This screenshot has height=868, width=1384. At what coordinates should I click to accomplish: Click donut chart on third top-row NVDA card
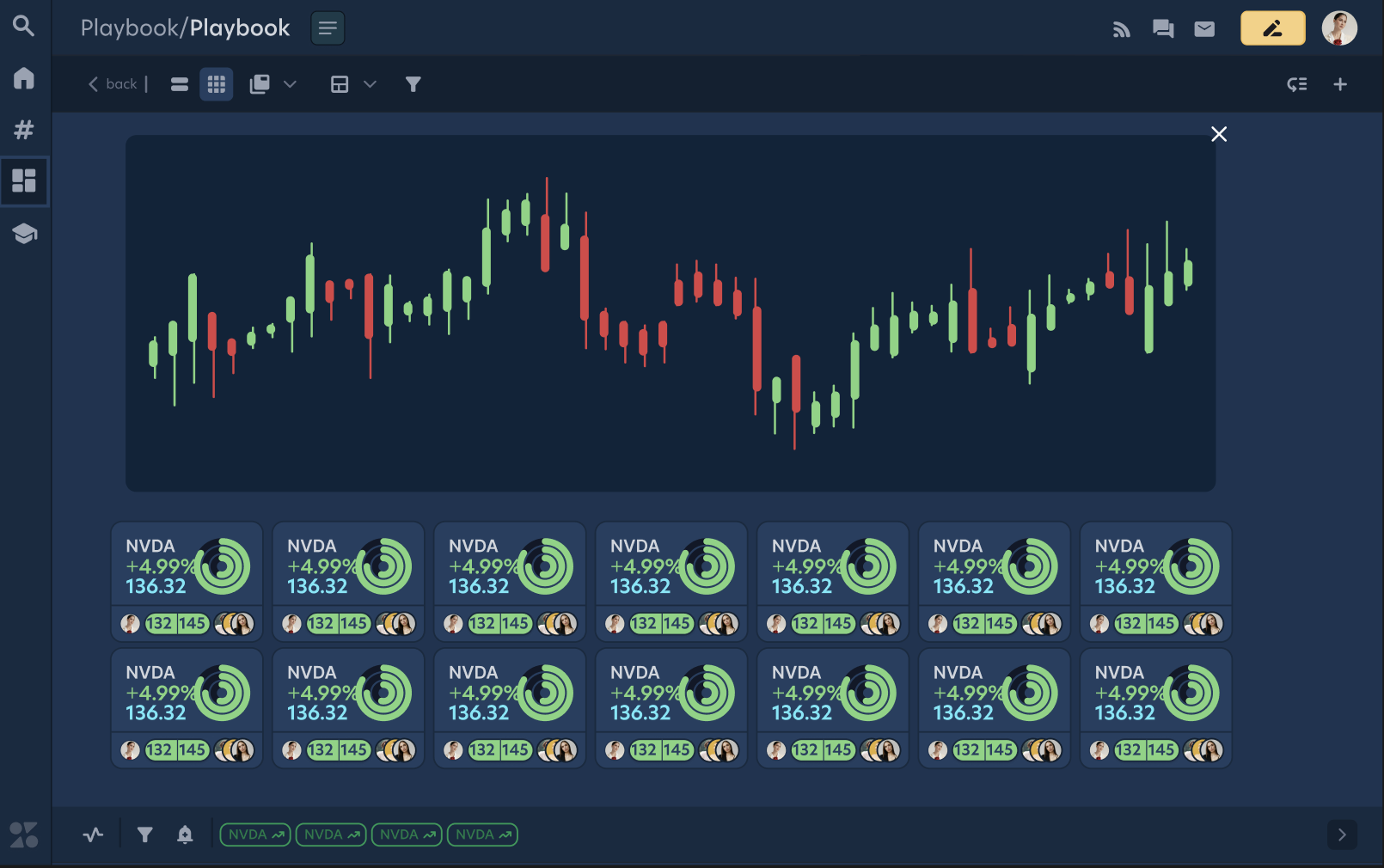tap(544, 566)
